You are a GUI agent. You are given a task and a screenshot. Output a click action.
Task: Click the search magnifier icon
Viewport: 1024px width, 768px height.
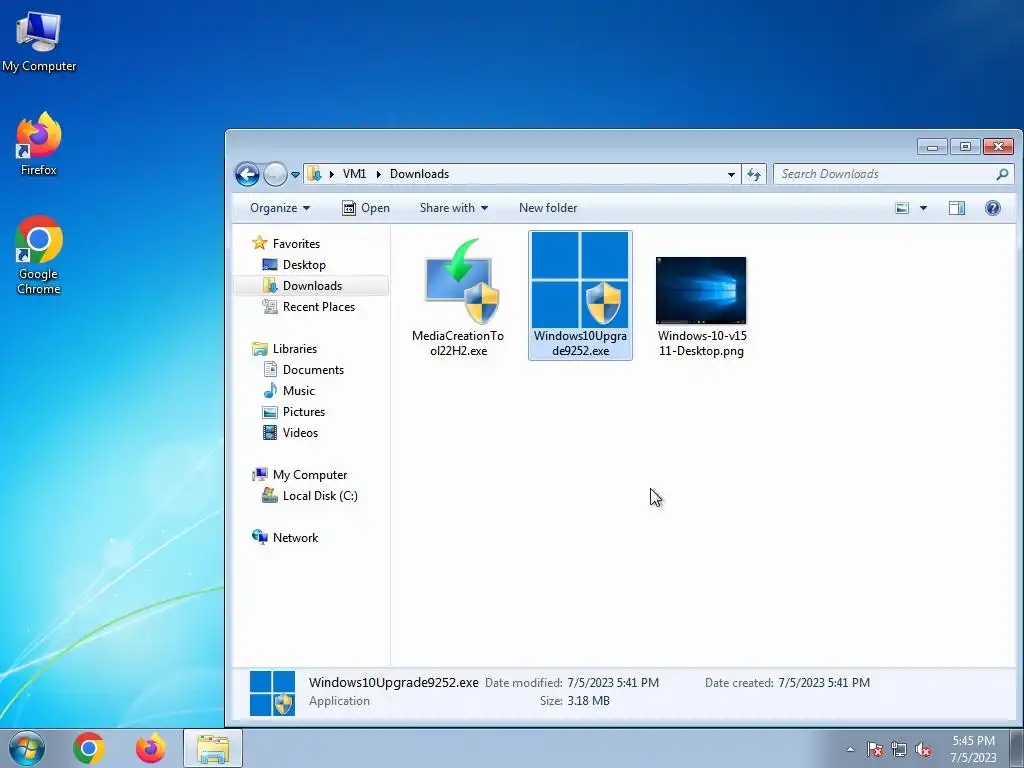pos(1002,174)
